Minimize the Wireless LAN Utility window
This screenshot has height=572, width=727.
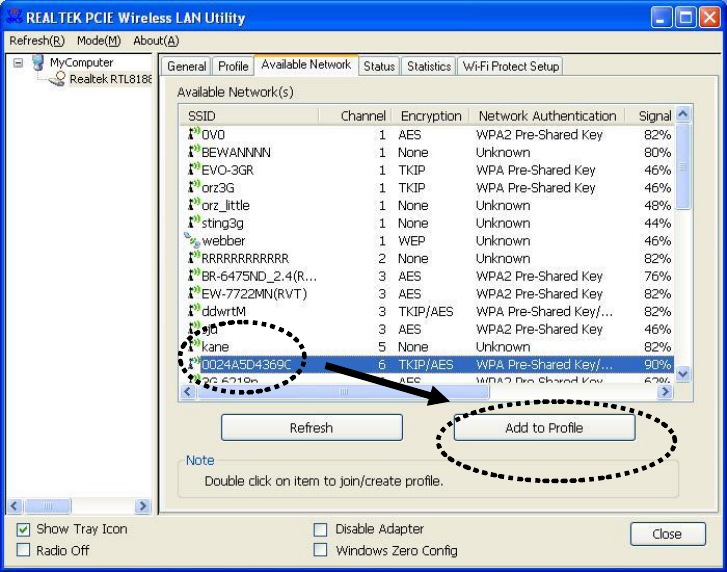(661, 18)
